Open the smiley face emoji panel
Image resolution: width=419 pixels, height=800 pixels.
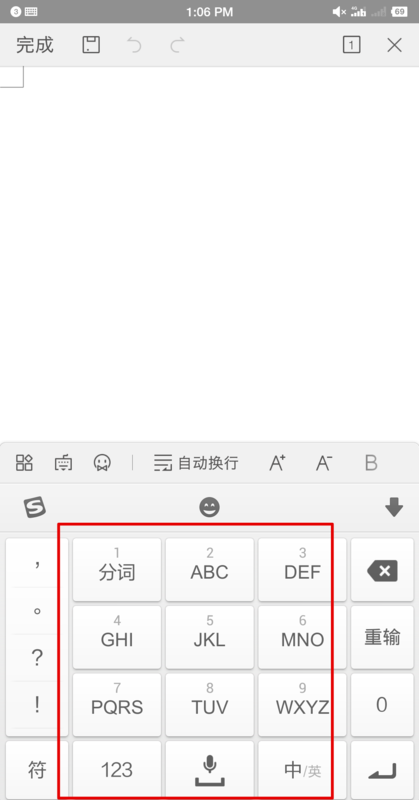tap(209, 508)
